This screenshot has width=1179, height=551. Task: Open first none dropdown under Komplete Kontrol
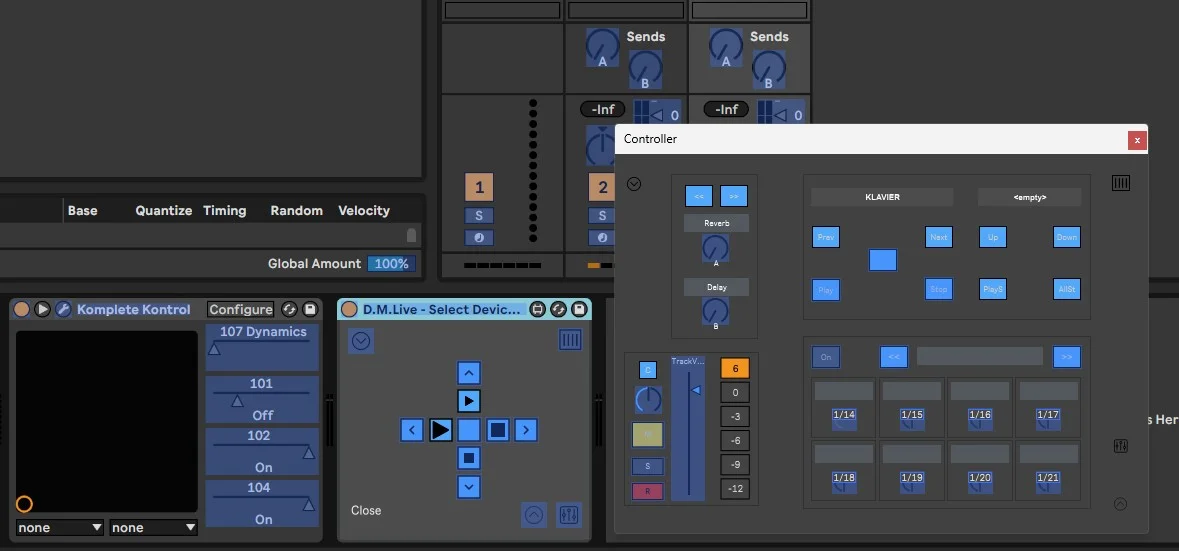[x=59, y=528]
